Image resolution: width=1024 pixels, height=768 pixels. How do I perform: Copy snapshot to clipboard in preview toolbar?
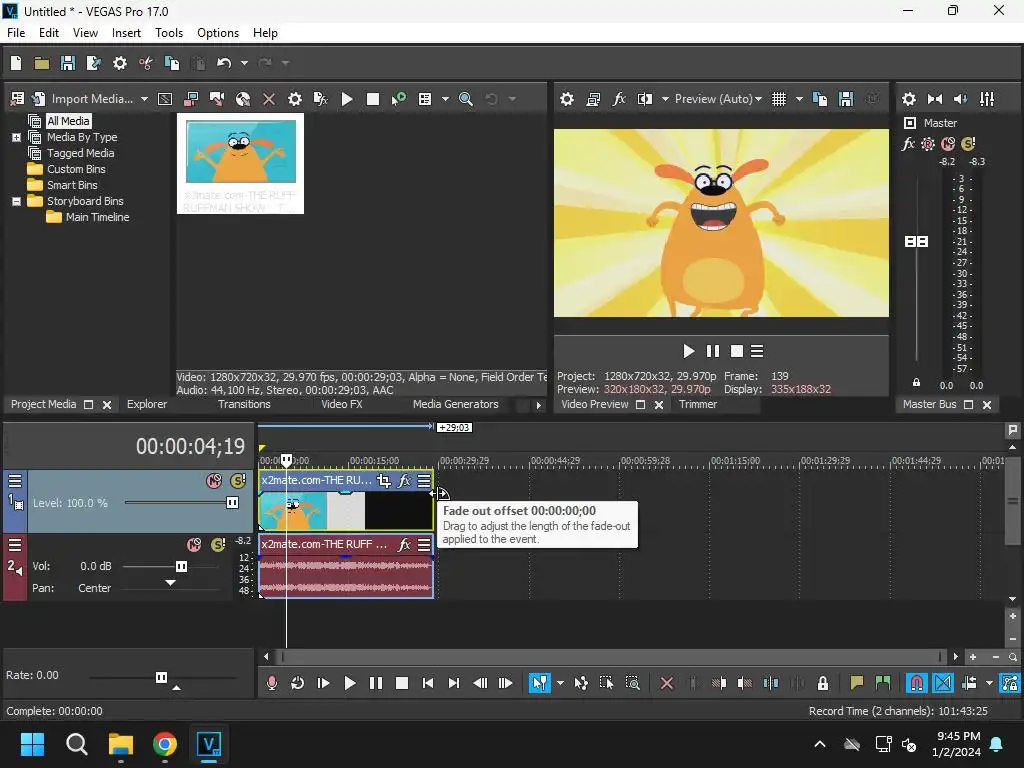820,99
